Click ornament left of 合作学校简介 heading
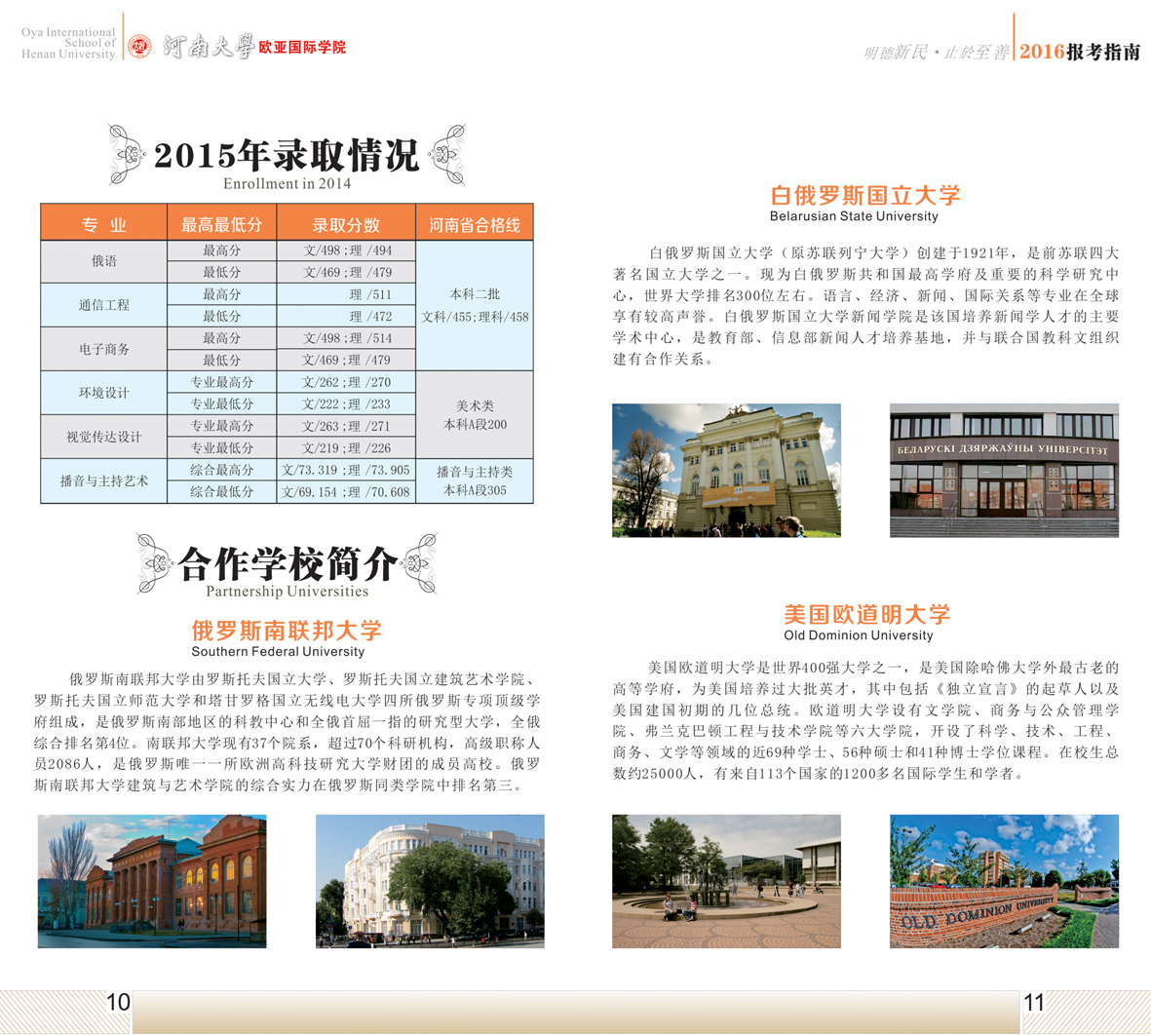Screen dimensions: 1151x1036 156,562
